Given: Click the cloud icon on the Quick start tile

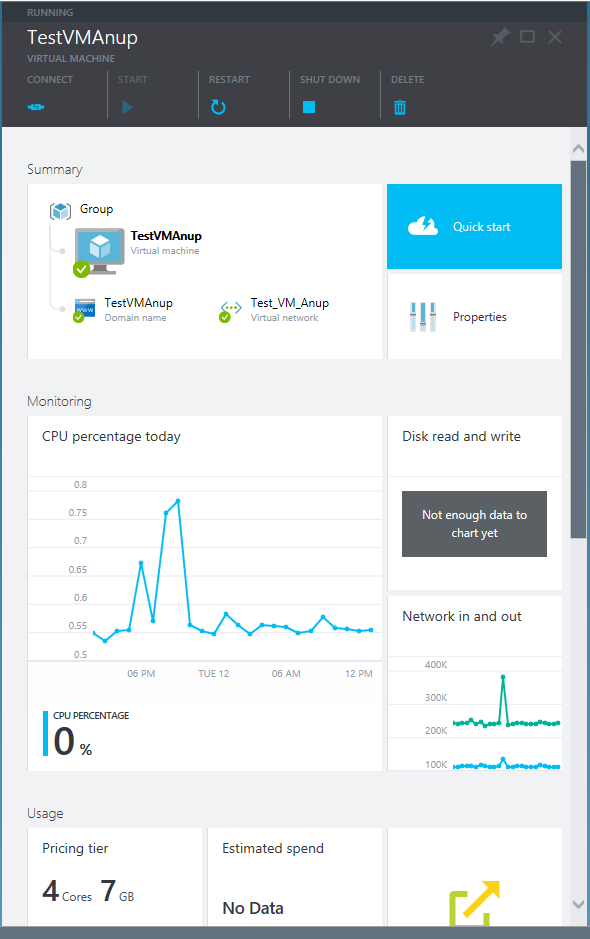Looking at the screenshot, I should [x=422, y=226].
